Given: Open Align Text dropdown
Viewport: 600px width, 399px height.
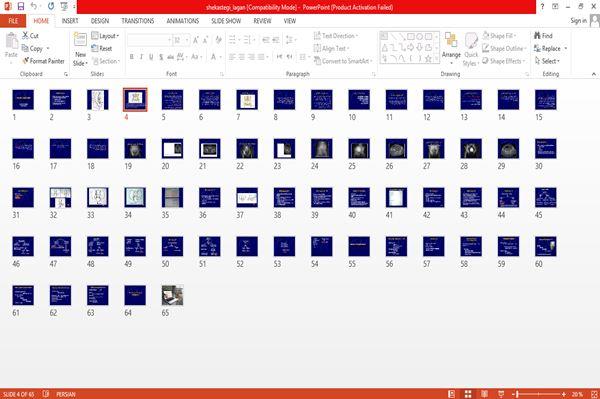Looking at the screenshot, I should 331,48.
